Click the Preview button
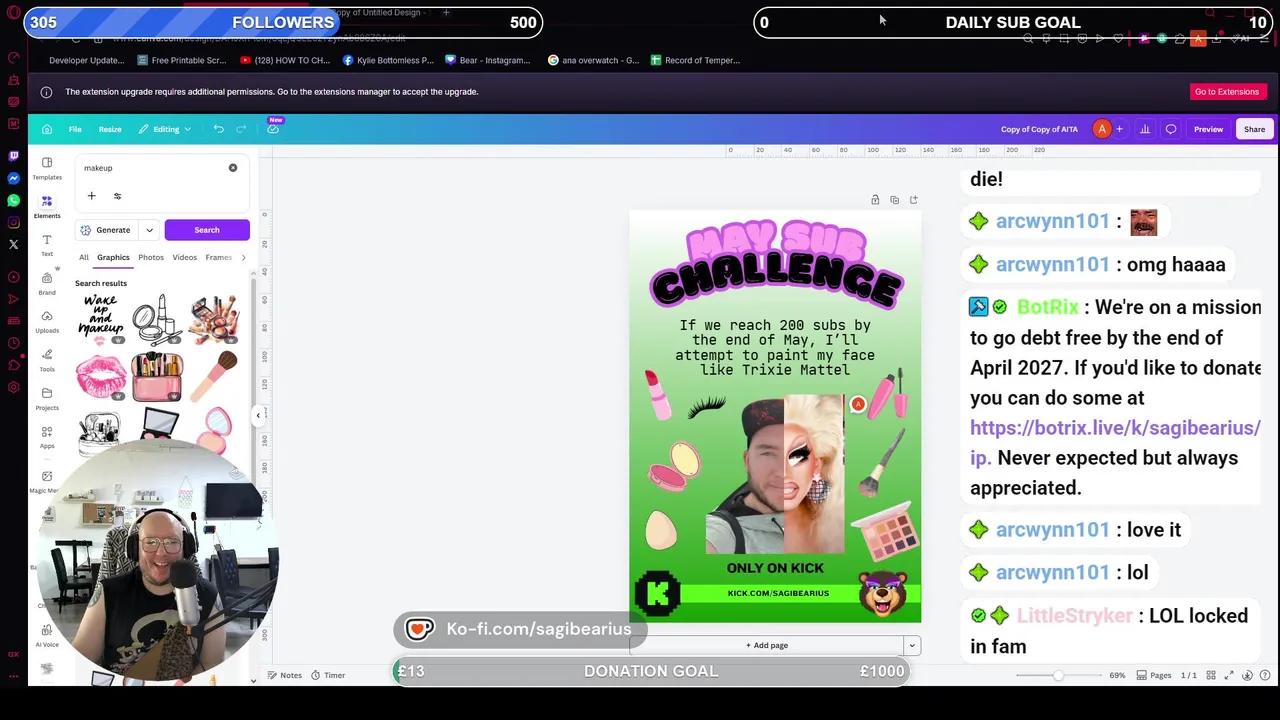1280x720 pixels. click(1208, 129)
